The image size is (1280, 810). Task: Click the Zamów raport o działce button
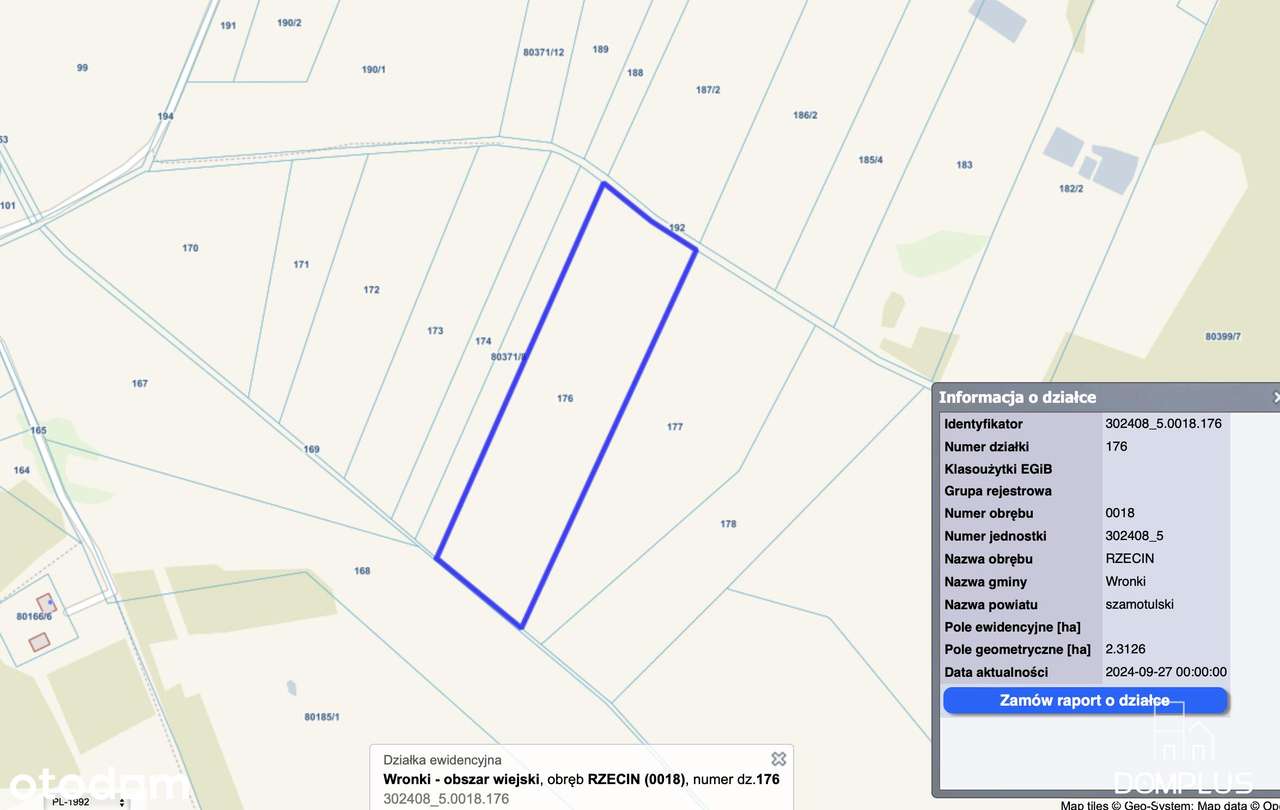click(x=1084, y=700)
